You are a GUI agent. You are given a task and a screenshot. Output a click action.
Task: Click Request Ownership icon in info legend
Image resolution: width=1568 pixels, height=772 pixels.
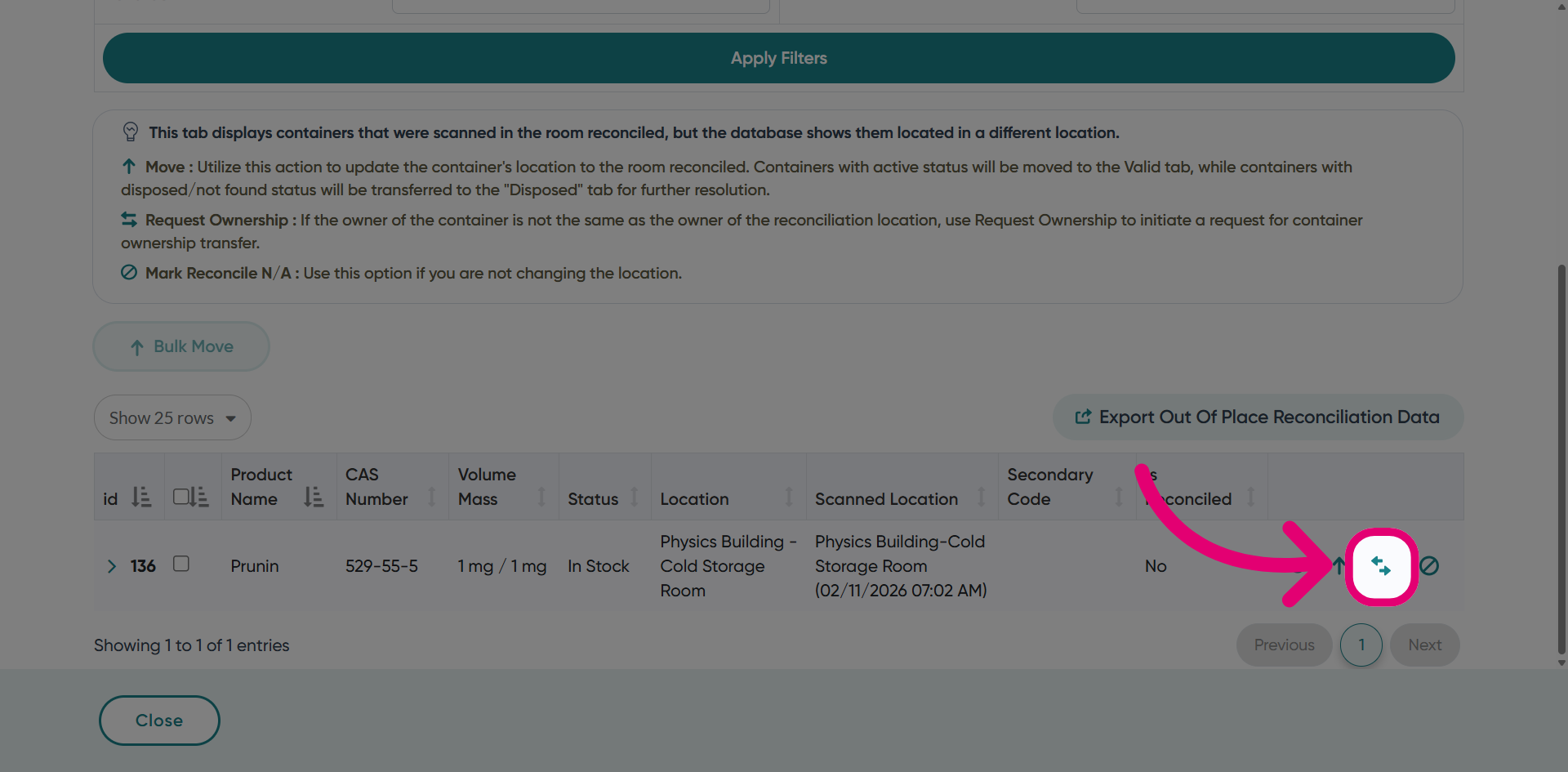pyautogui.click(x=129, y=220)
